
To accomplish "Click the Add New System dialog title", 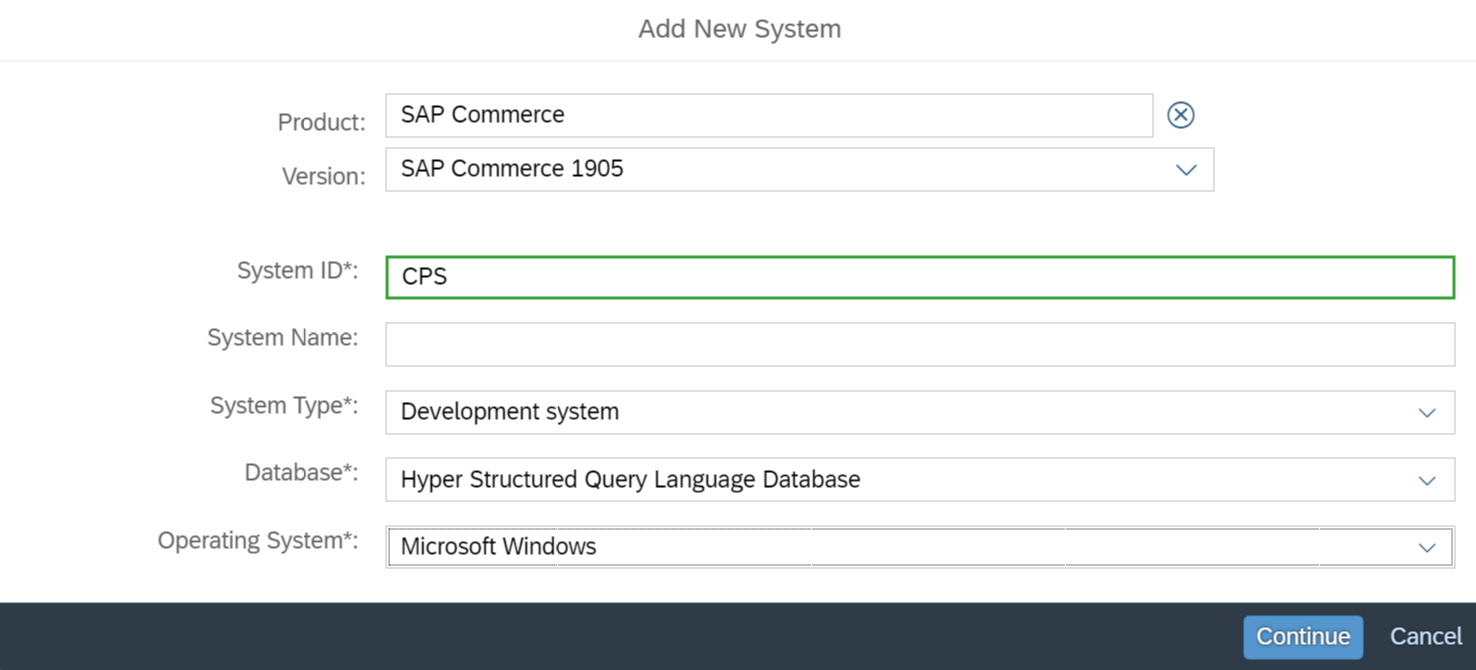I will pyautogui.click(x=739, y=29).
